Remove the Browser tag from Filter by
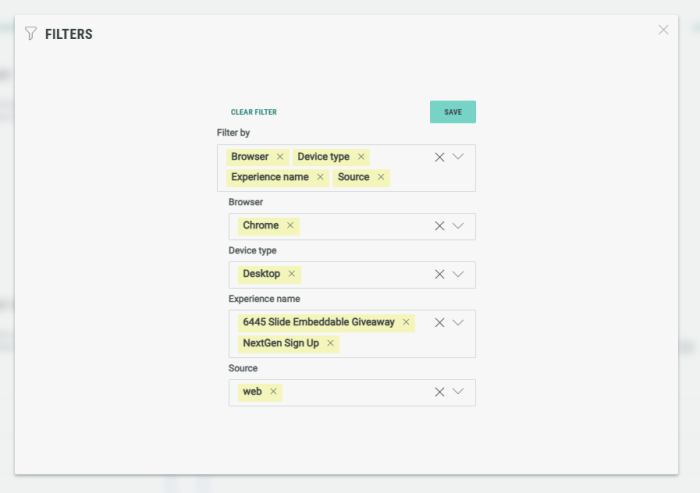Screen dimensions: 700x493 pos(280,157)
